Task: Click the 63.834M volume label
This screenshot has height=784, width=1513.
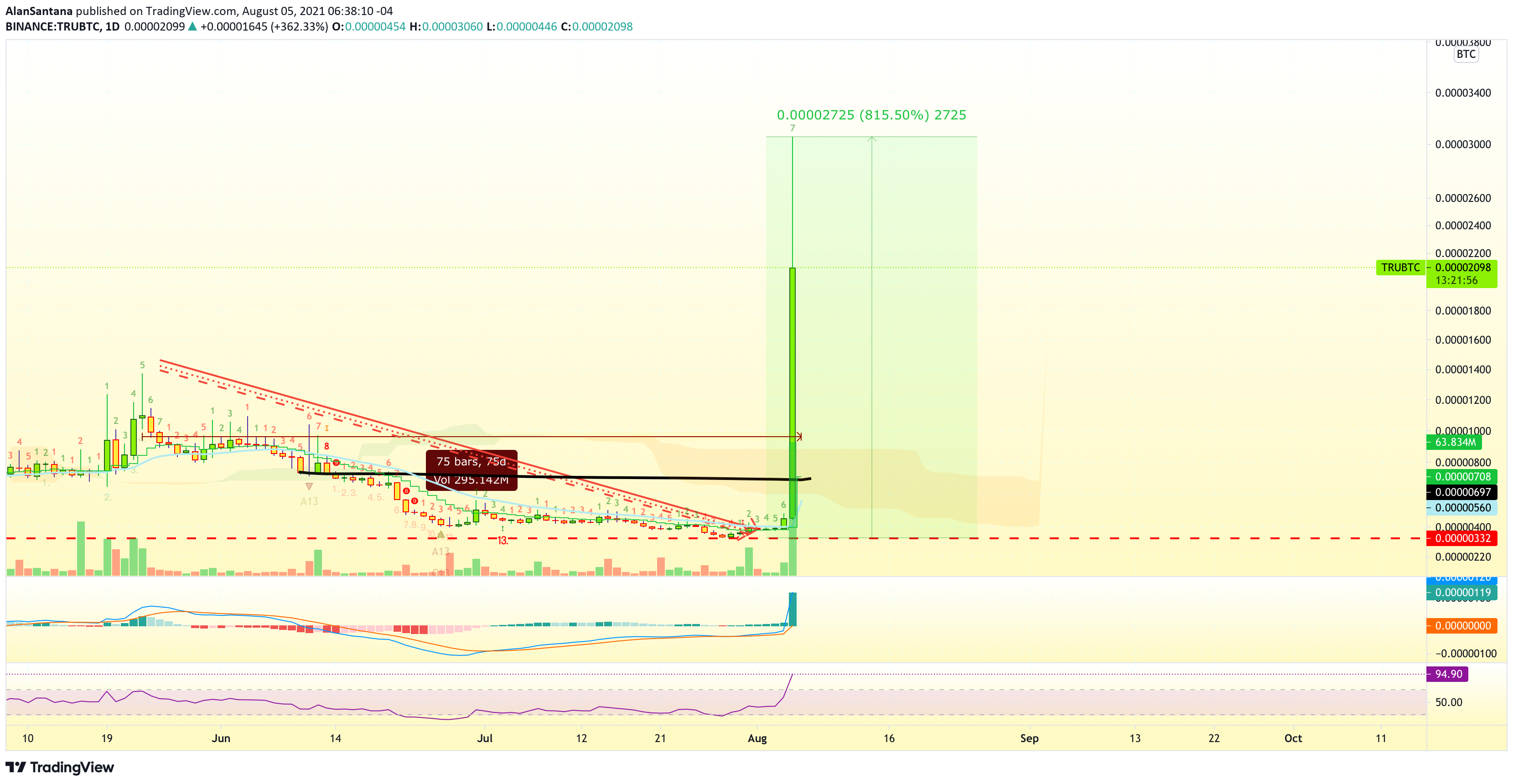Action: [x=1454, y=442]
